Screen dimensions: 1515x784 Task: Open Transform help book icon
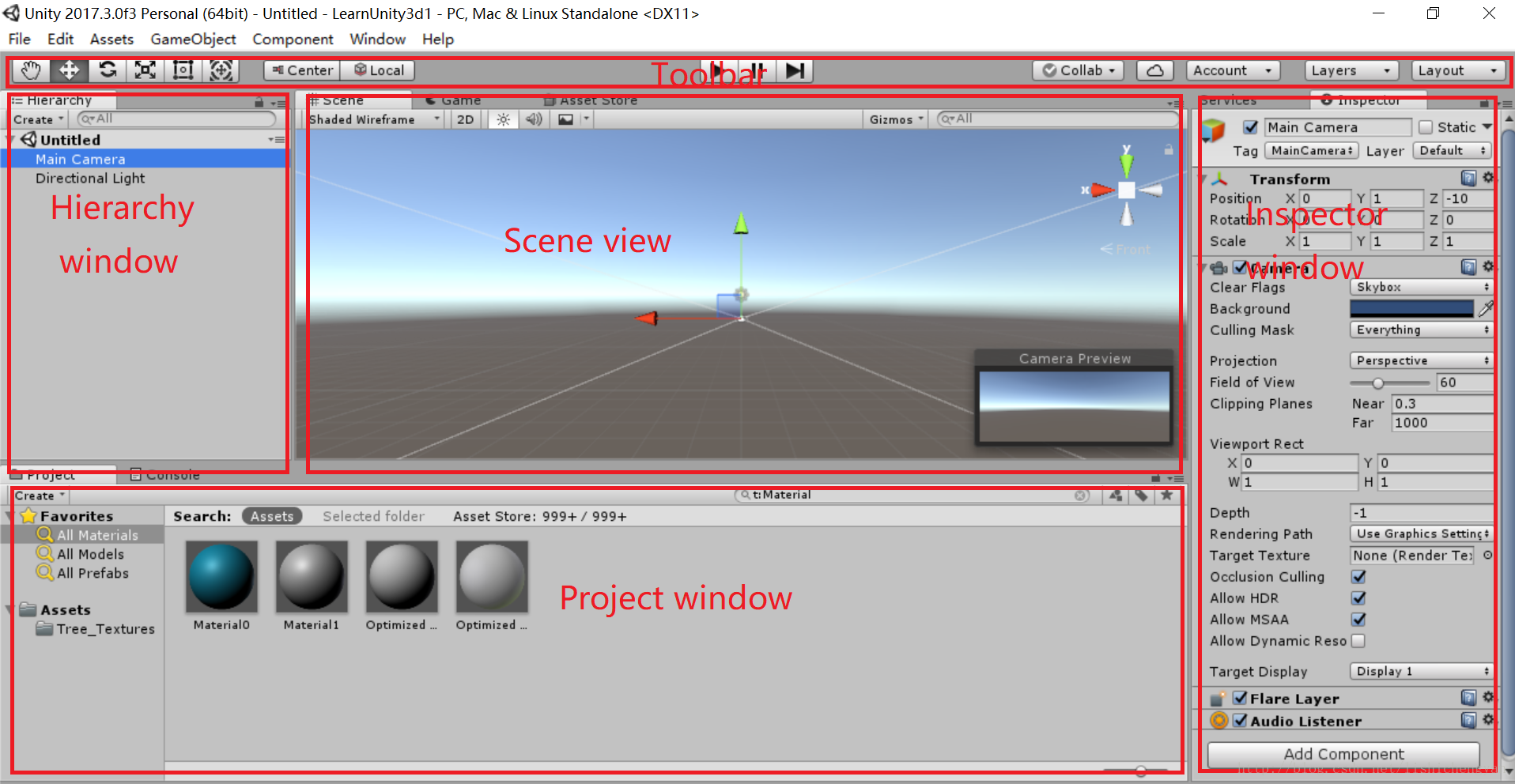(1468, 178)
